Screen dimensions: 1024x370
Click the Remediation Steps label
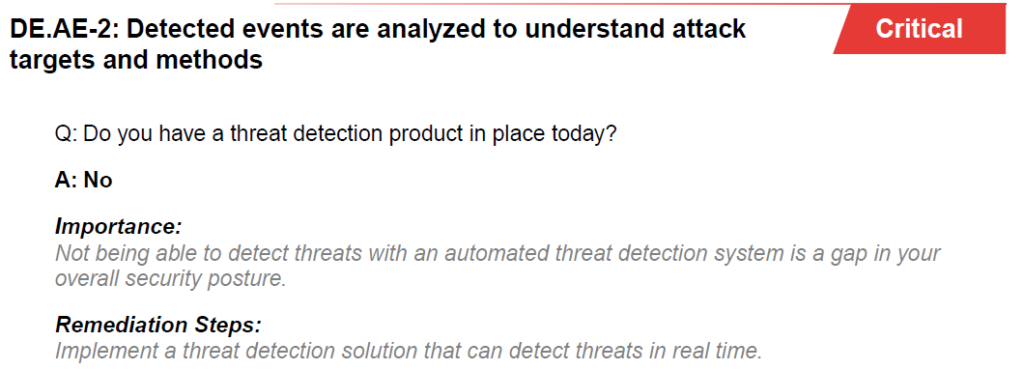click(x=158, y=324)
